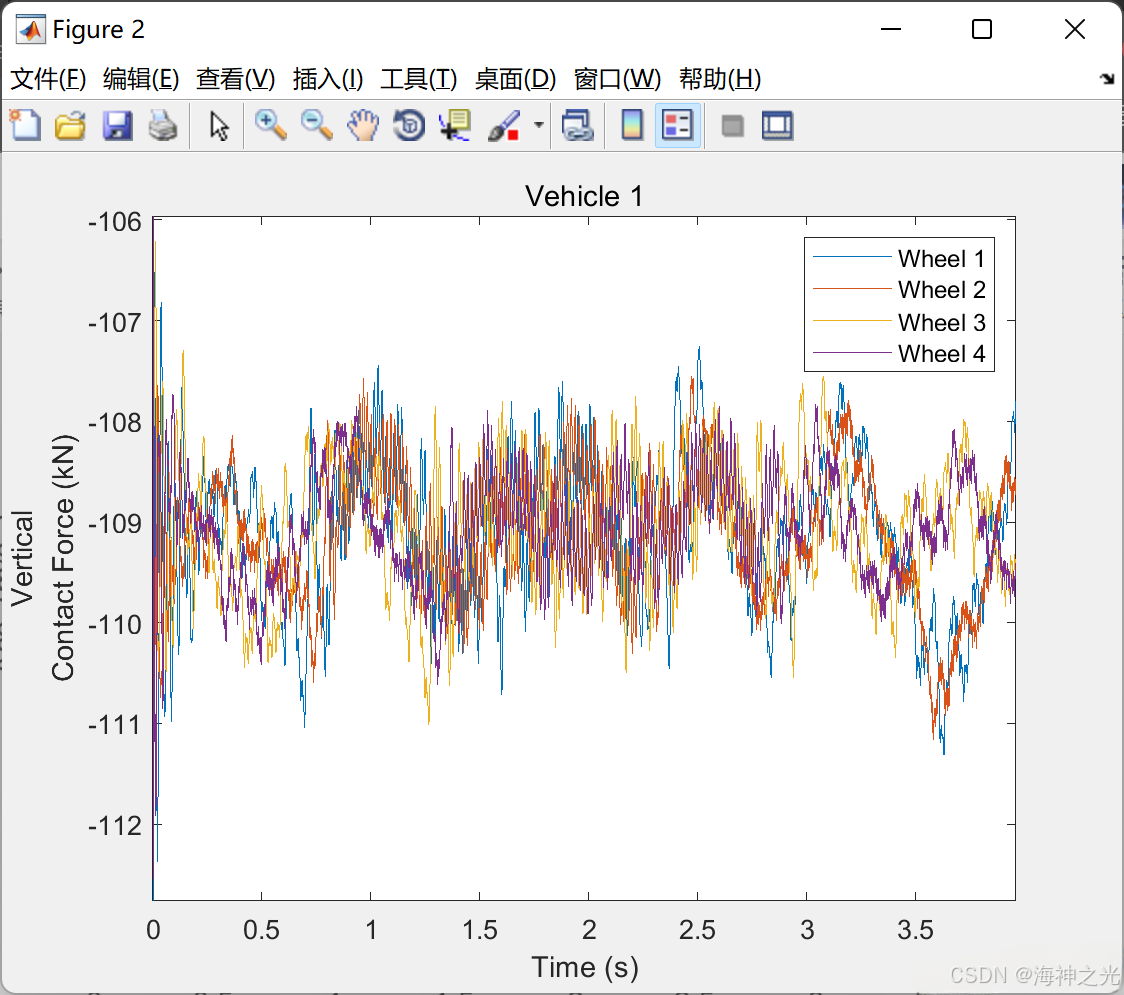The height and width of the screenshot is (995, 1124).
Task: Click the 2.5 x-axis tick label
Action: point(697,930)
